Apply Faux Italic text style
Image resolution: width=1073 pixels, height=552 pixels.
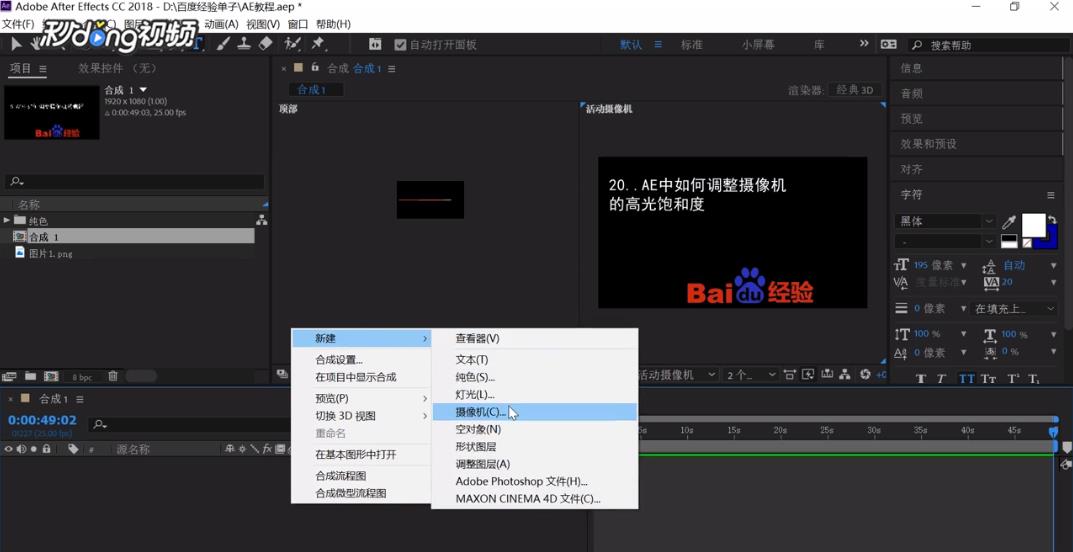(941, 379)
